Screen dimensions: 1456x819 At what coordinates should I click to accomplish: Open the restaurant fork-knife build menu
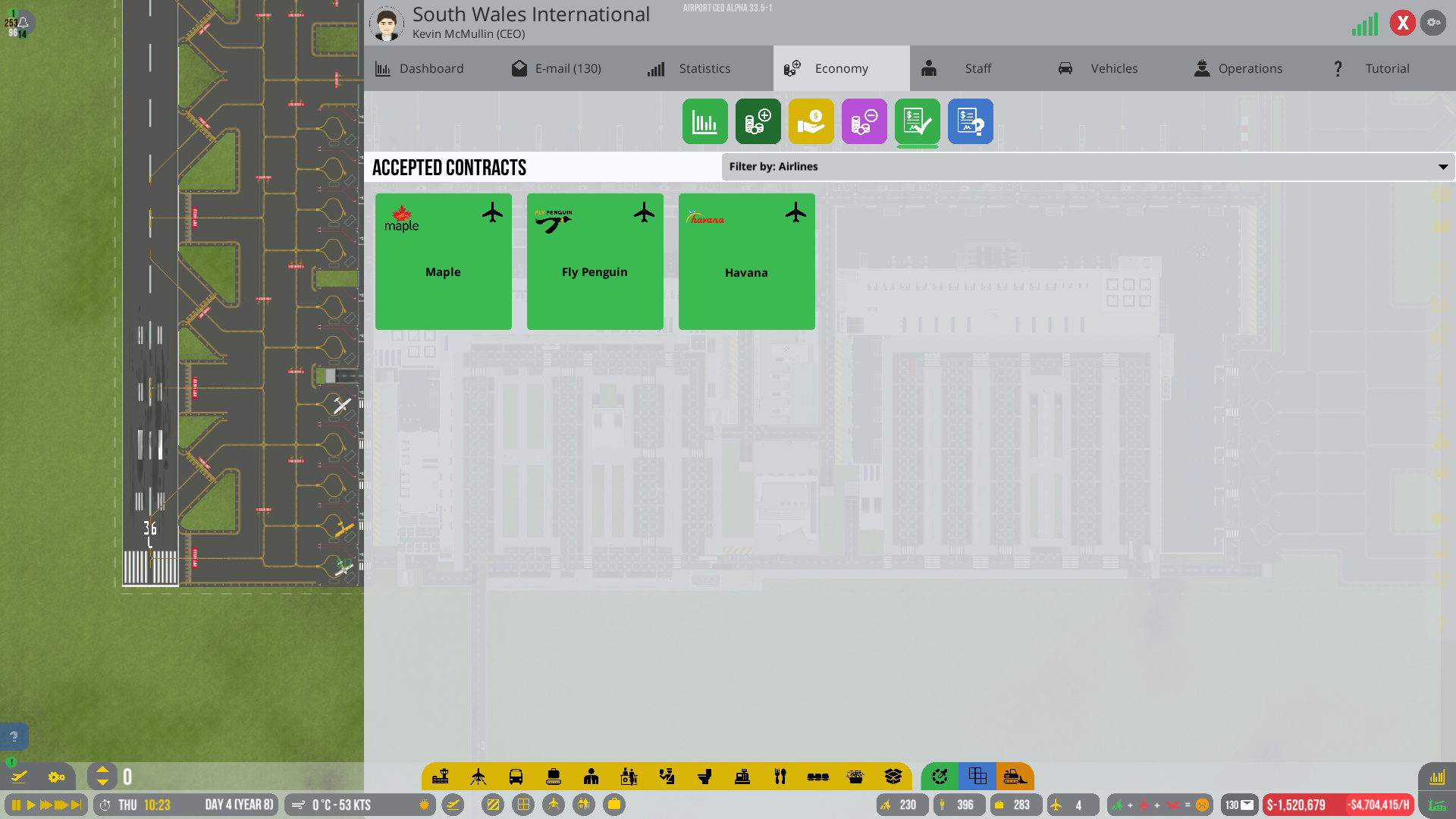click(x=780, y=777)
